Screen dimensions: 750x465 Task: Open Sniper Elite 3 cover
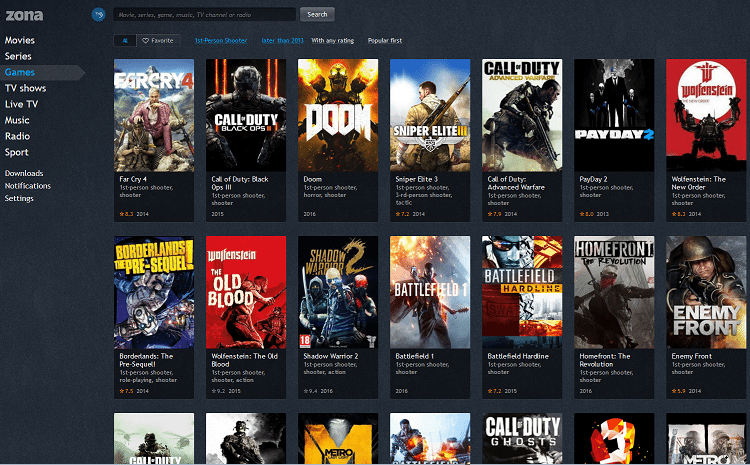(x=430, y=115)
